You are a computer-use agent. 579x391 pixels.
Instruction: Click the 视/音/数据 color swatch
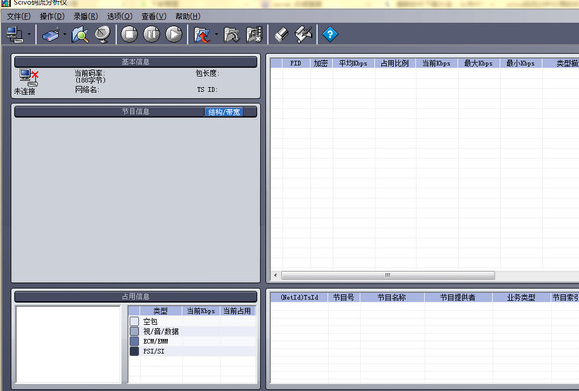(134, 331)
